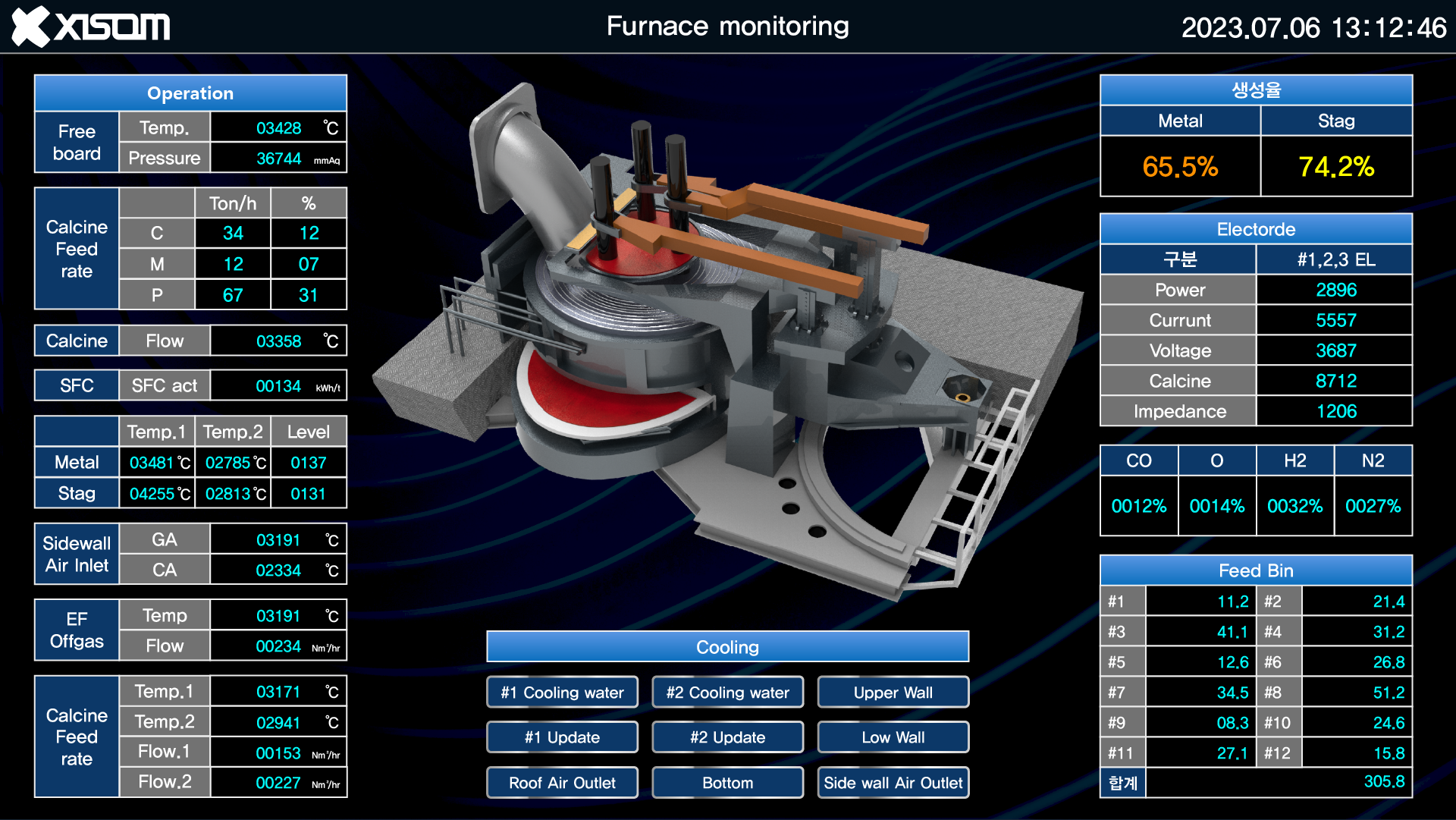Image resolution: width=1456 pixels, height=820 pixels.
Task: Select the Low Wall button
Action: pos(893,737)
